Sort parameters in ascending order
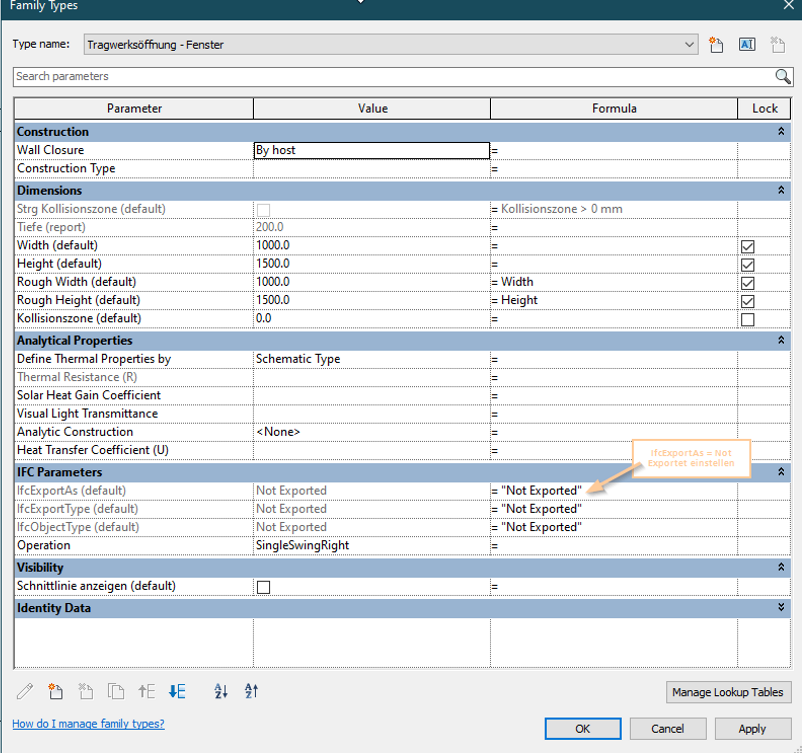 (220, 691)
